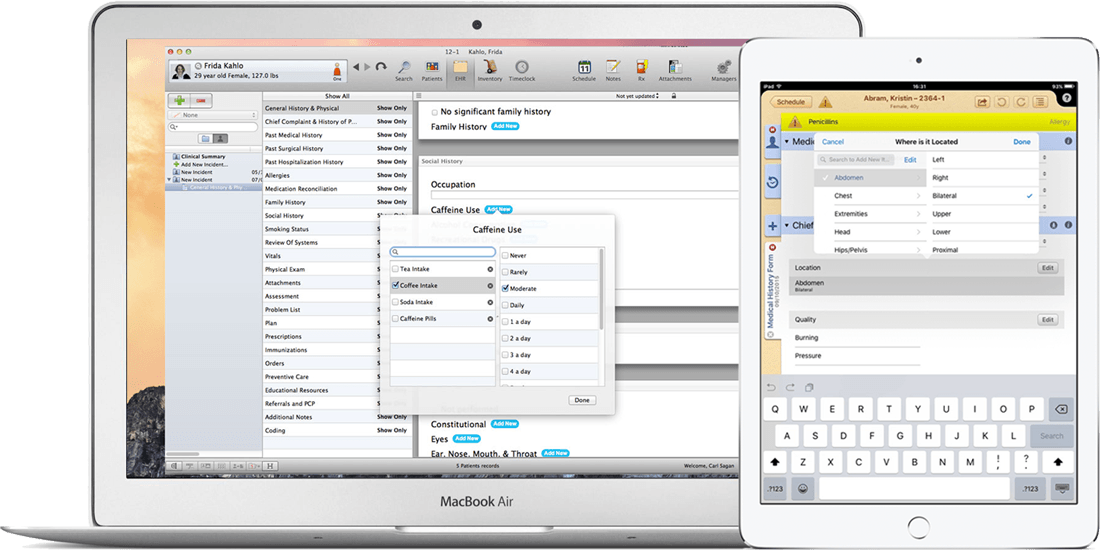Click the H button in bottom status toolbar
The height and width of the screenshot is (550, 1100).
270,466
